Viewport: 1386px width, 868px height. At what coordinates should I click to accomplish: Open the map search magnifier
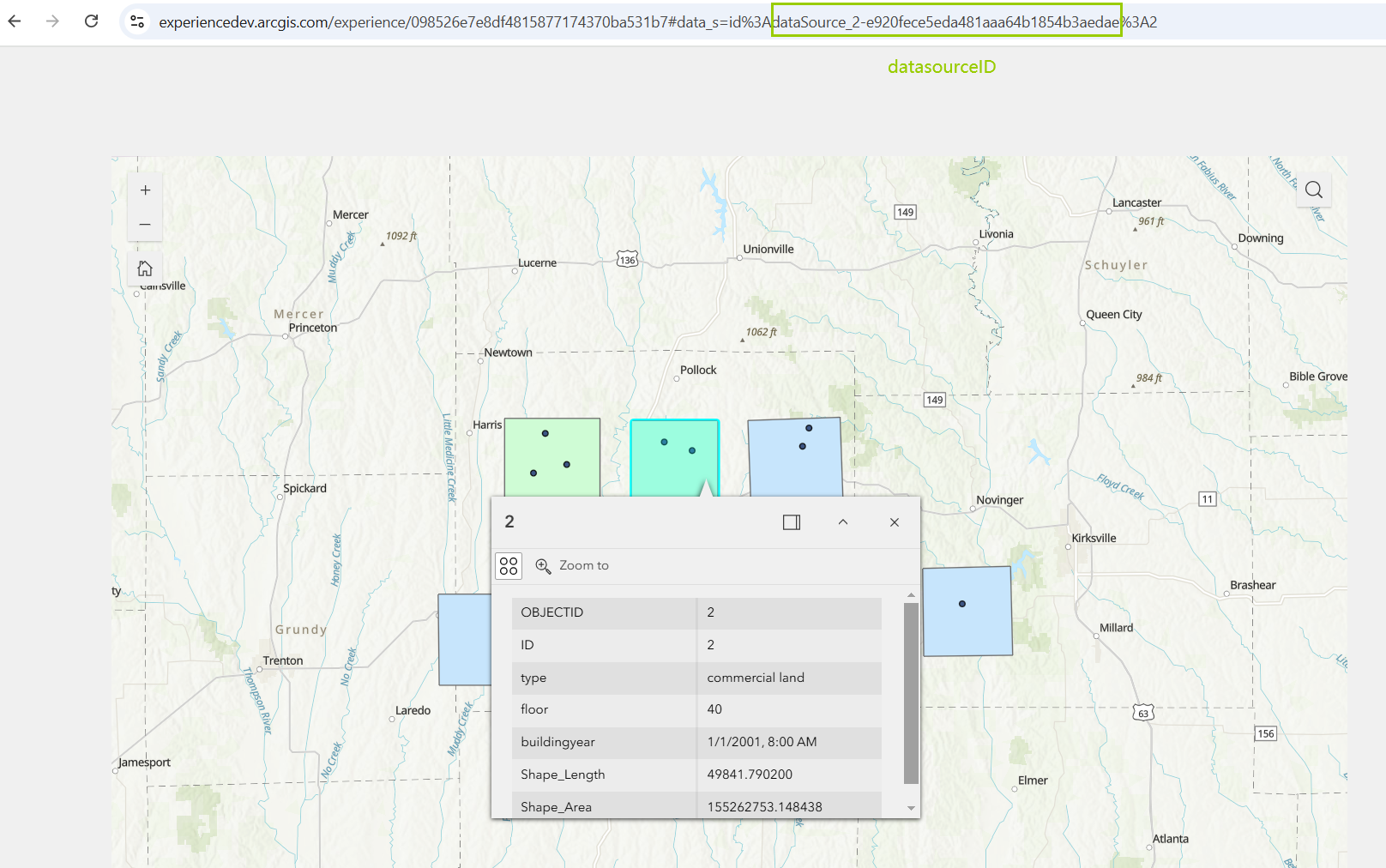coord(1313,190)
